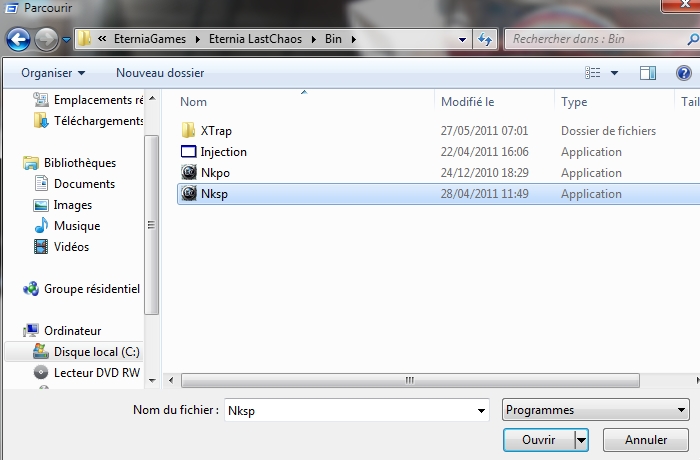Click the file list horizontal scrollbar thumb
700x460 pixels.
410,381
